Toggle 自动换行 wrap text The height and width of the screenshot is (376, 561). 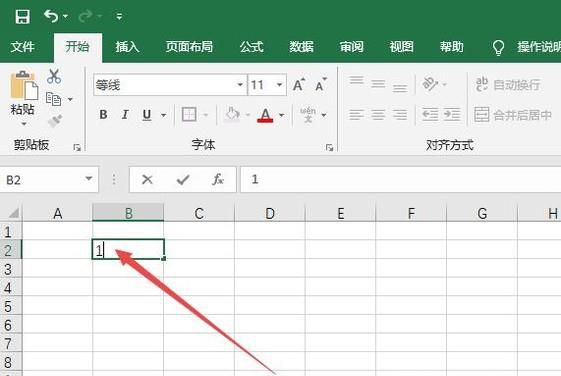507,84
